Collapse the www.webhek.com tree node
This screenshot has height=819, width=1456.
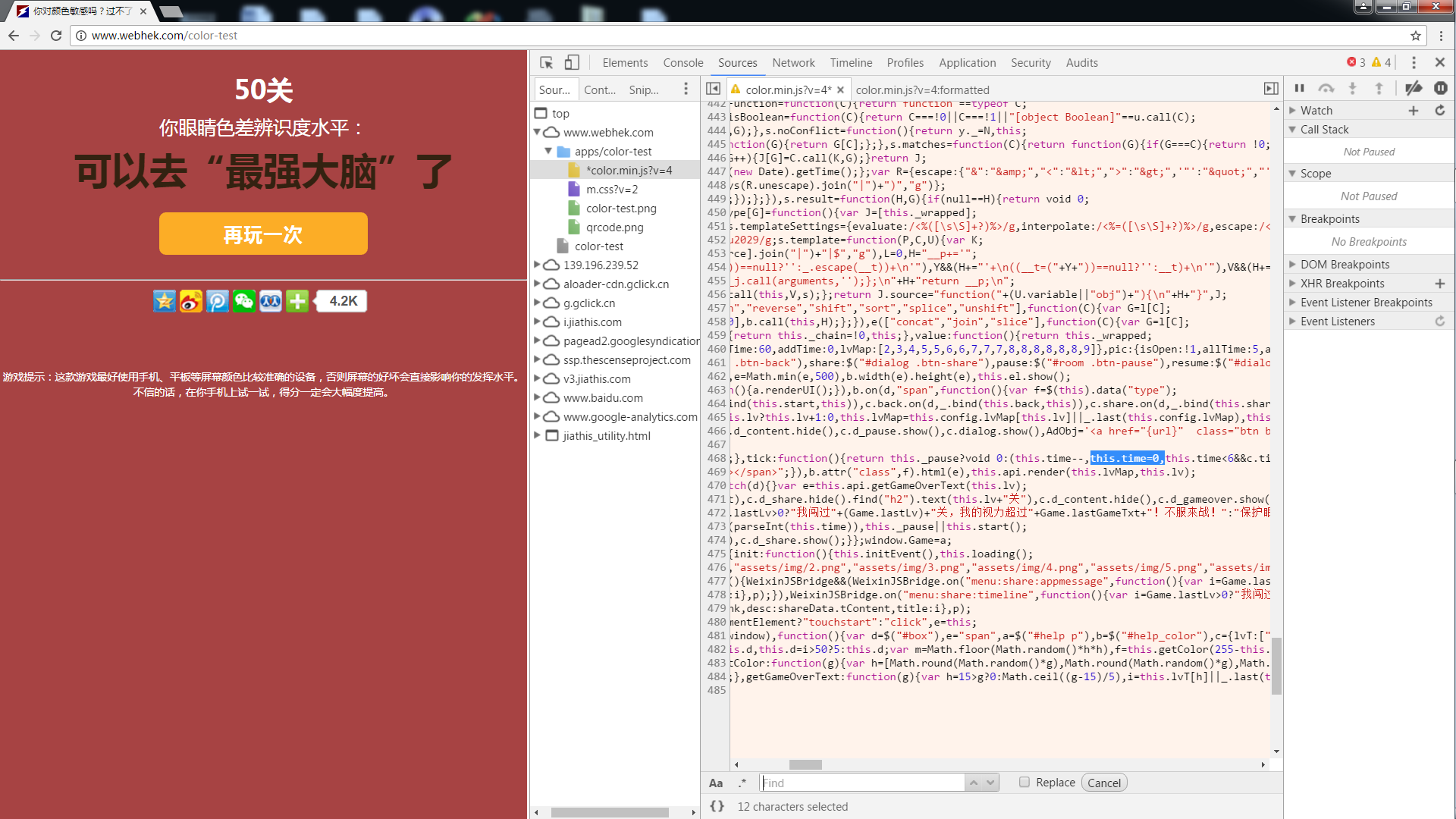pos(537,132)
